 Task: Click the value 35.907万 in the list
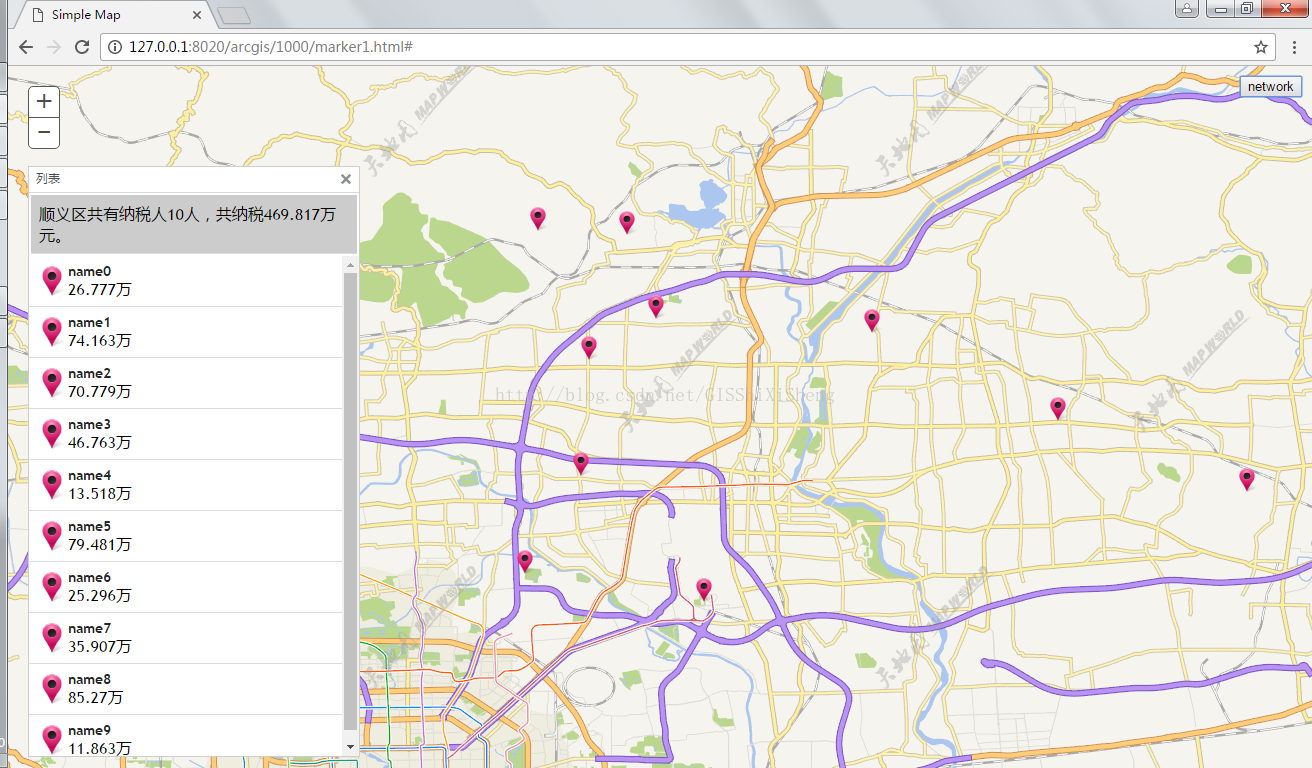(x=100, y=647)
